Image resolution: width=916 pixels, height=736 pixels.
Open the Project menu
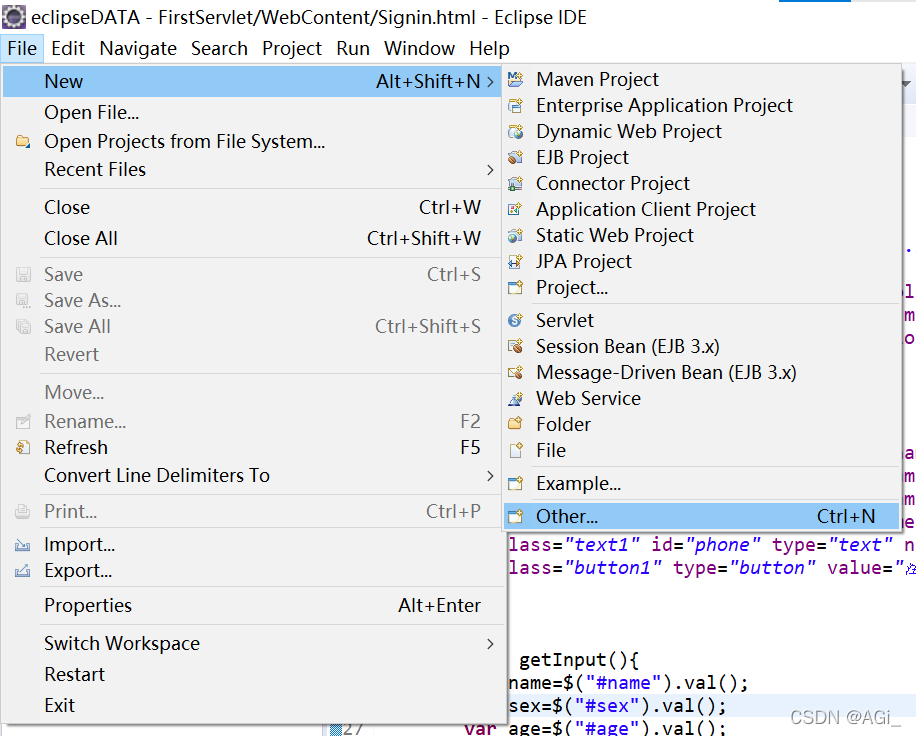[x=292, y=48]
